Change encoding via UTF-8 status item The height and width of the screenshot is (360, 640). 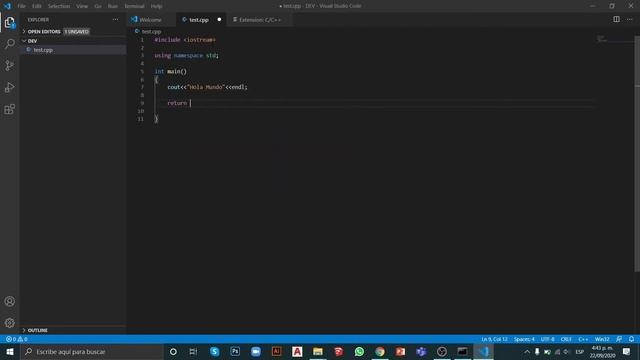point(547,339)
